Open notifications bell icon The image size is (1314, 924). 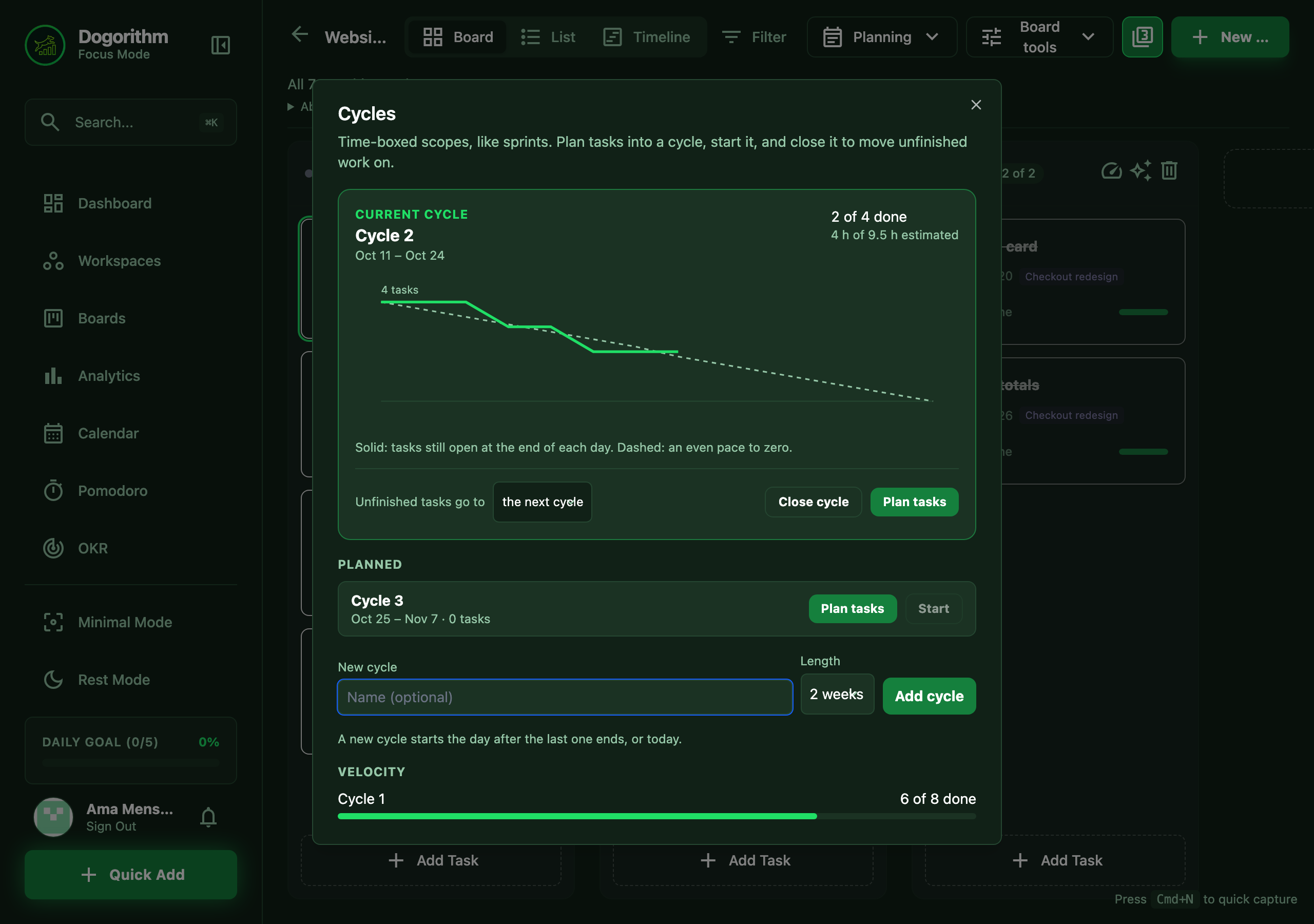click(x=208, y=817)
